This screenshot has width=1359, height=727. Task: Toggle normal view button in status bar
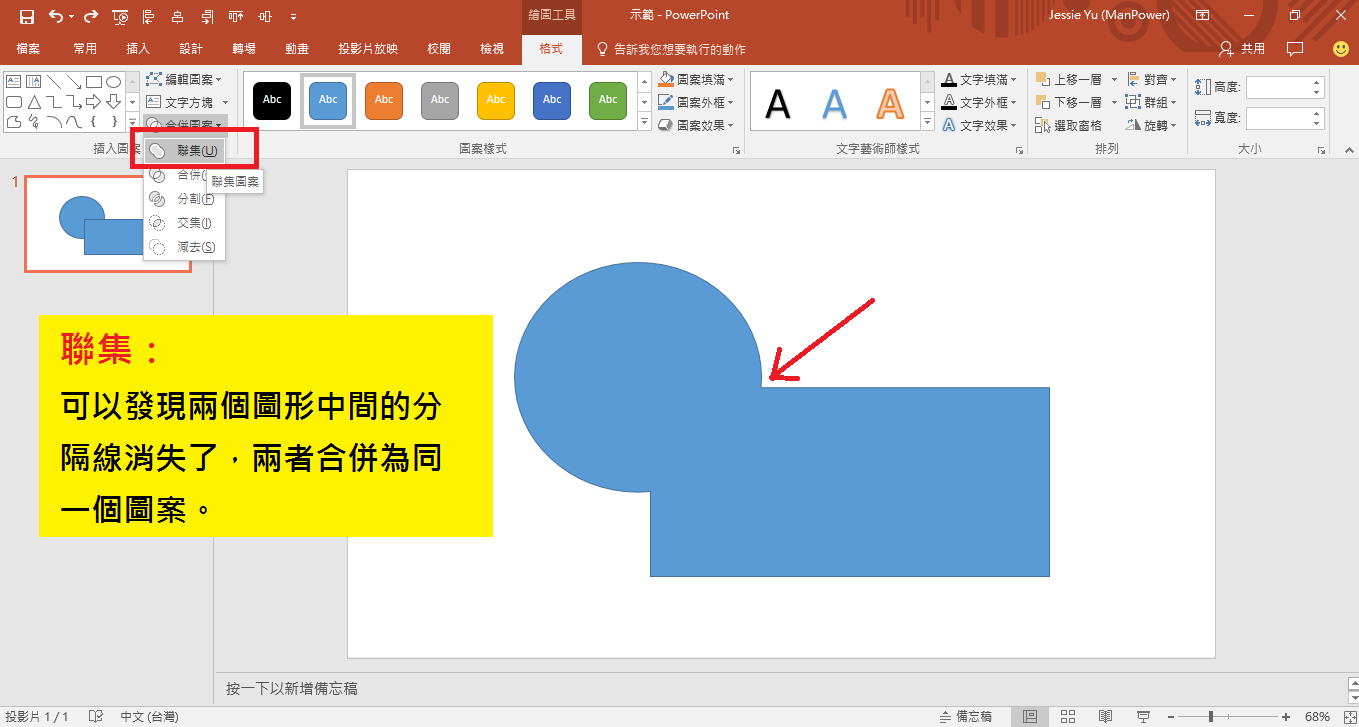point(1030,716)
